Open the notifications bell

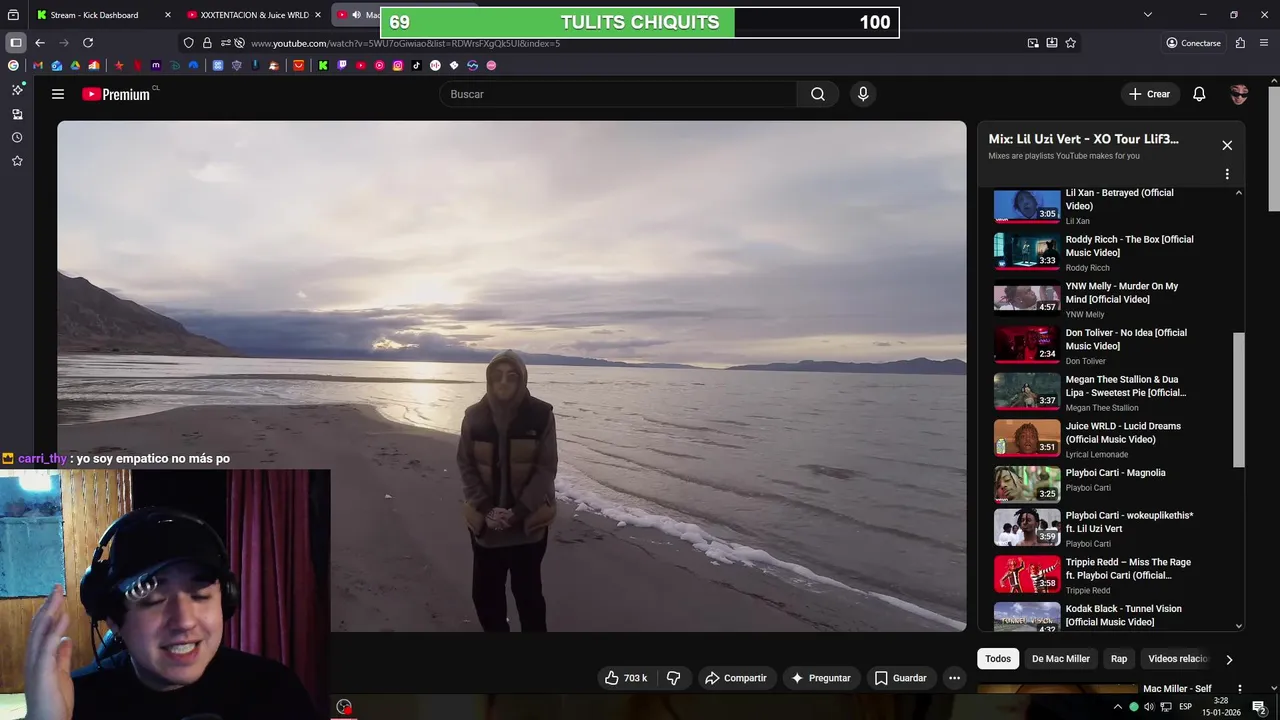click(1199, 94)
